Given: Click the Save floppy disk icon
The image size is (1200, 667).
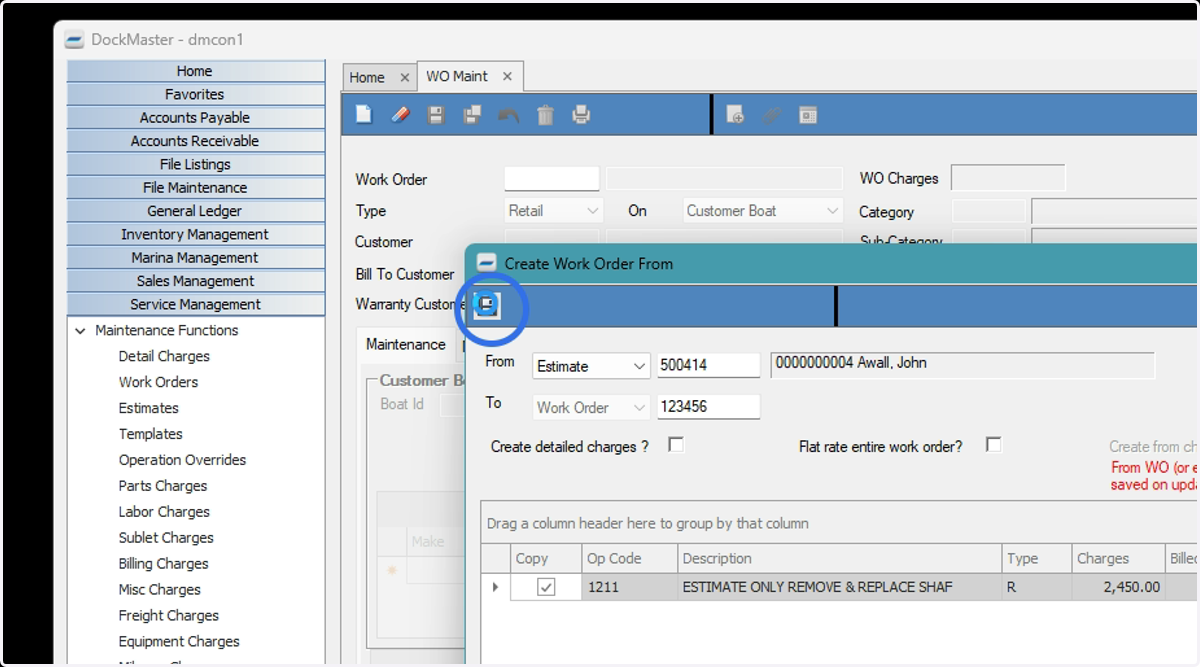Looking at the screenshot, I should point(436,115).
